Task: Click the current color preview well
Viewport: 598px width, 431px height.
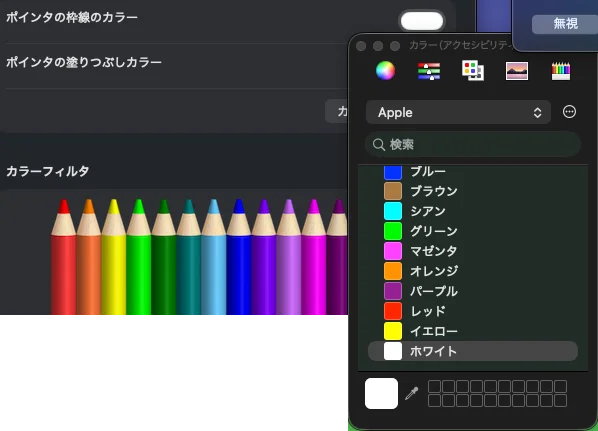Action: point(381,393)
